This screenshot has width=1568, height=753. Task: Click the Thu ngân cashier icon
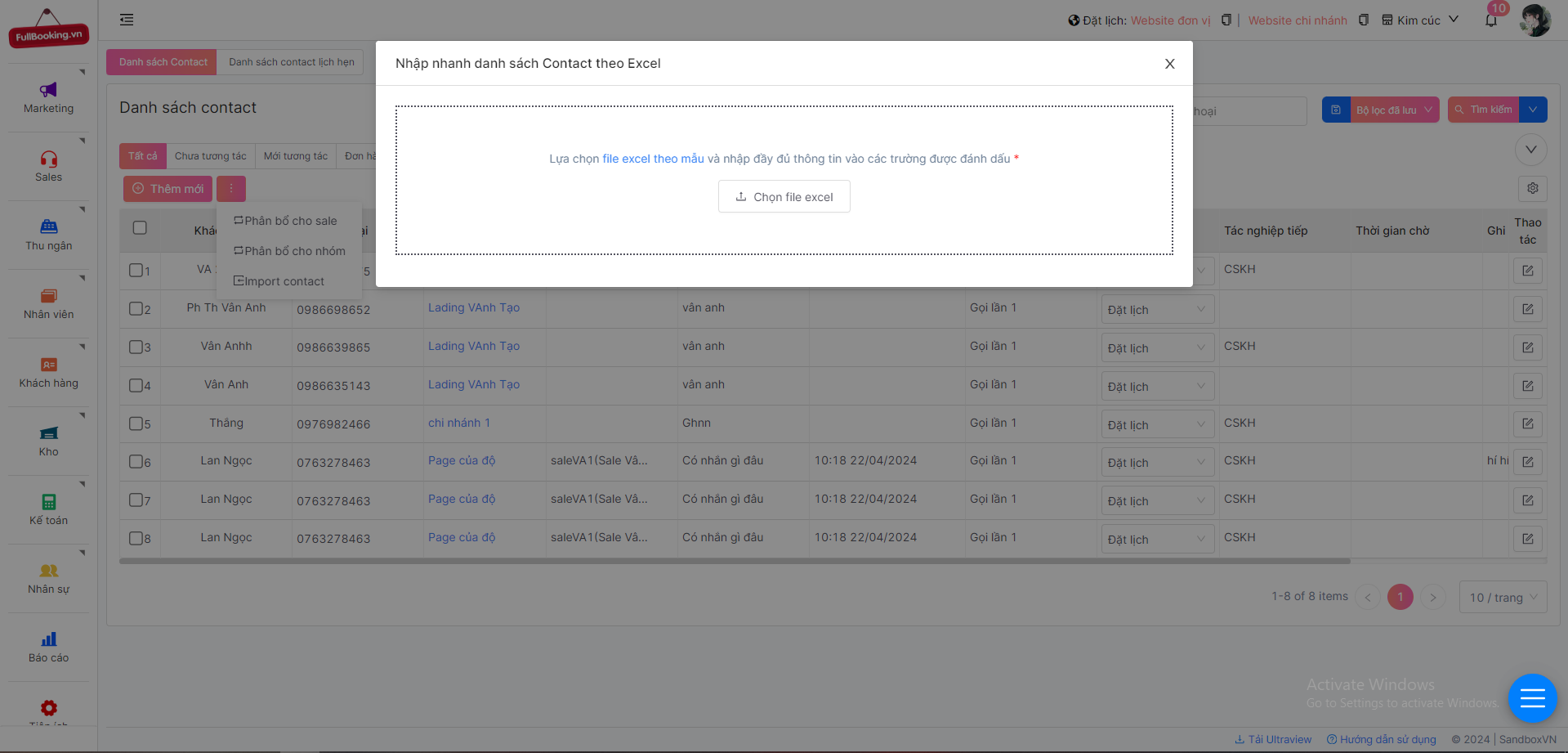(48, 227)
